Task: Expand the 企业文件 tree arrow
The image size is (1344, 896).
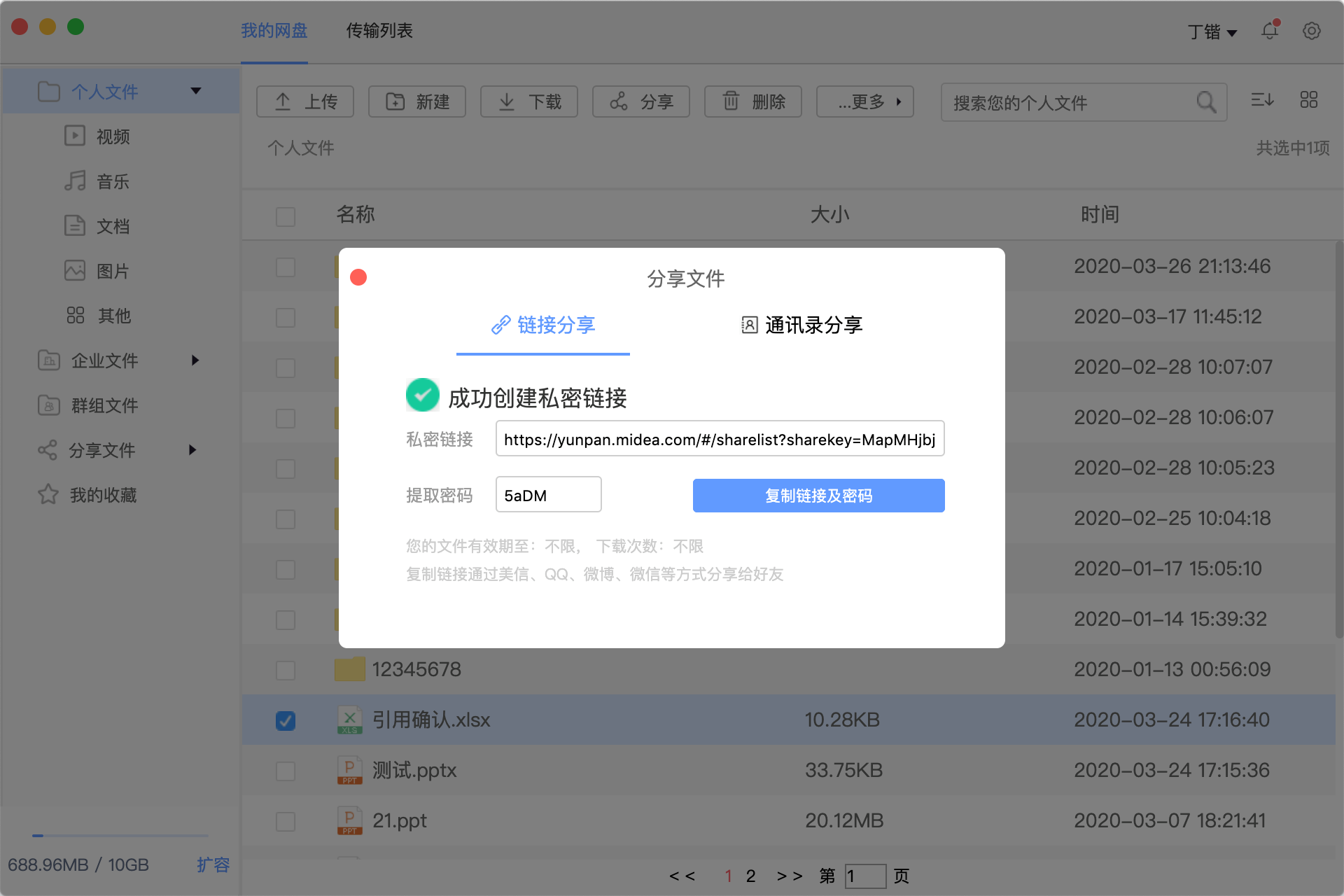Action: coord(195,360)
